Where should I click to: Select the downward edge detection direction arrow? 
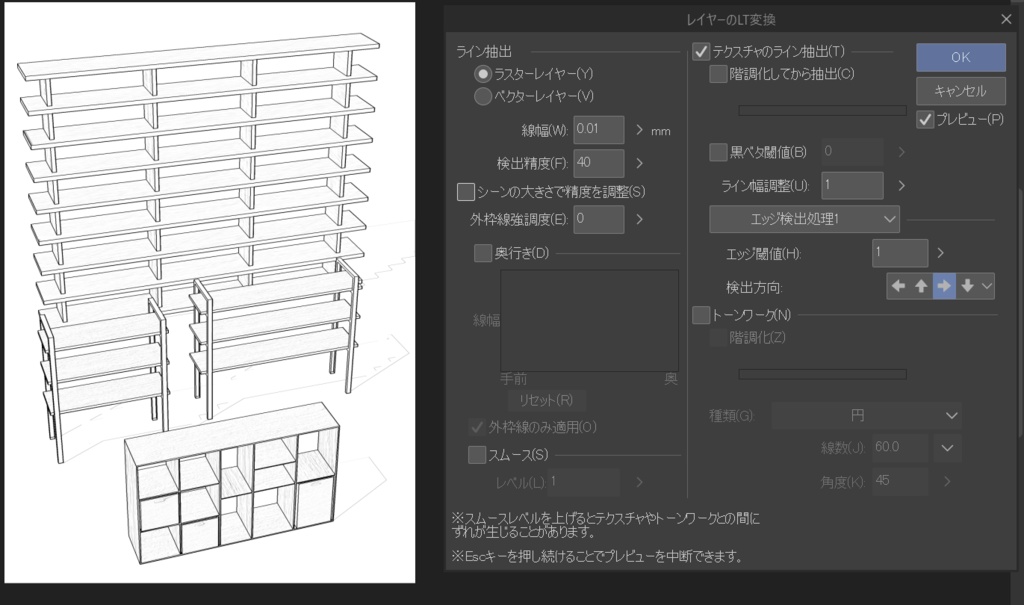point(967,286)
